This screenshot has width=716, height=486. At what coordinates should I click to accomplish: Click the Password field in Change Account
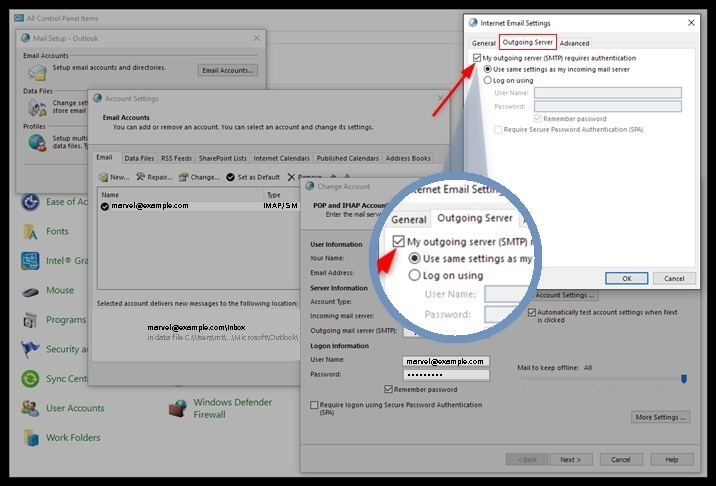446,375
